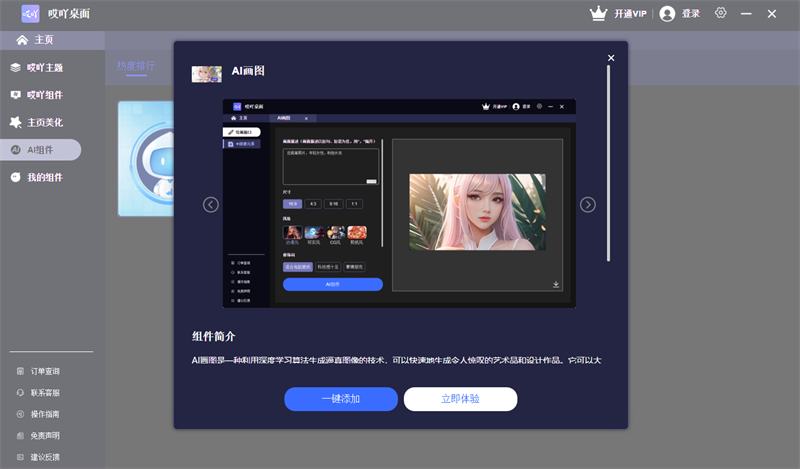Screen dimensions: 800x469
Task: Click the 主页美化 puzzle icon
Action: click(x=16, y=122)
